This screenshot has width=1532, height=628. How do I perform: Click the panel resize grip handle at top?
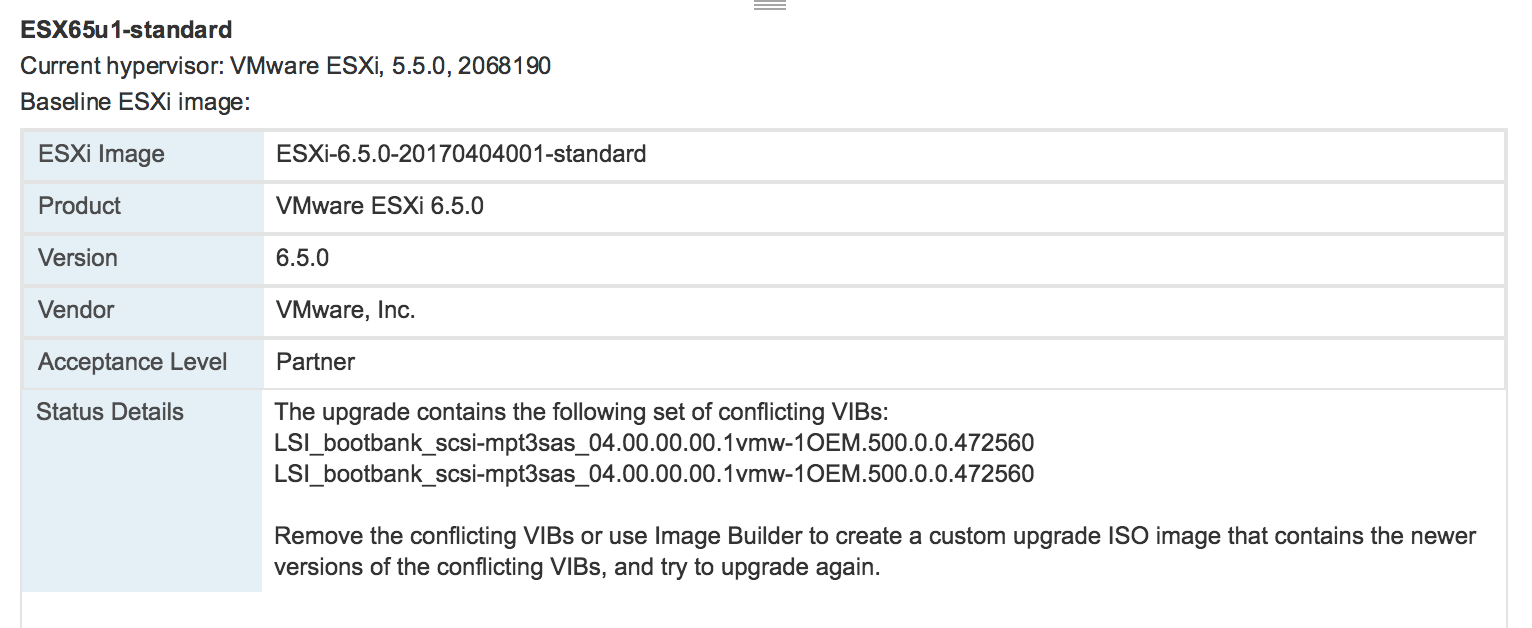[x=770, y=5]
